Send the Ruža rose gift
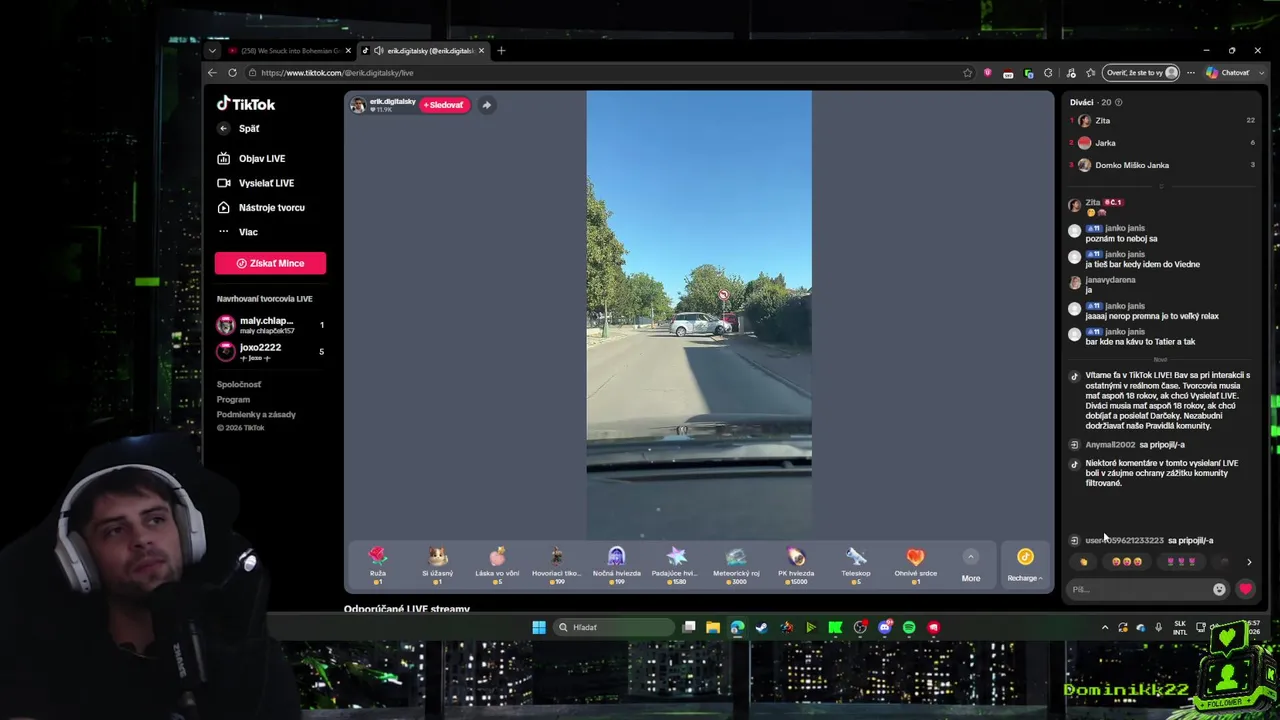This screenshot has width=1280, height=720. pyautogui.click(x=377, y=565)
